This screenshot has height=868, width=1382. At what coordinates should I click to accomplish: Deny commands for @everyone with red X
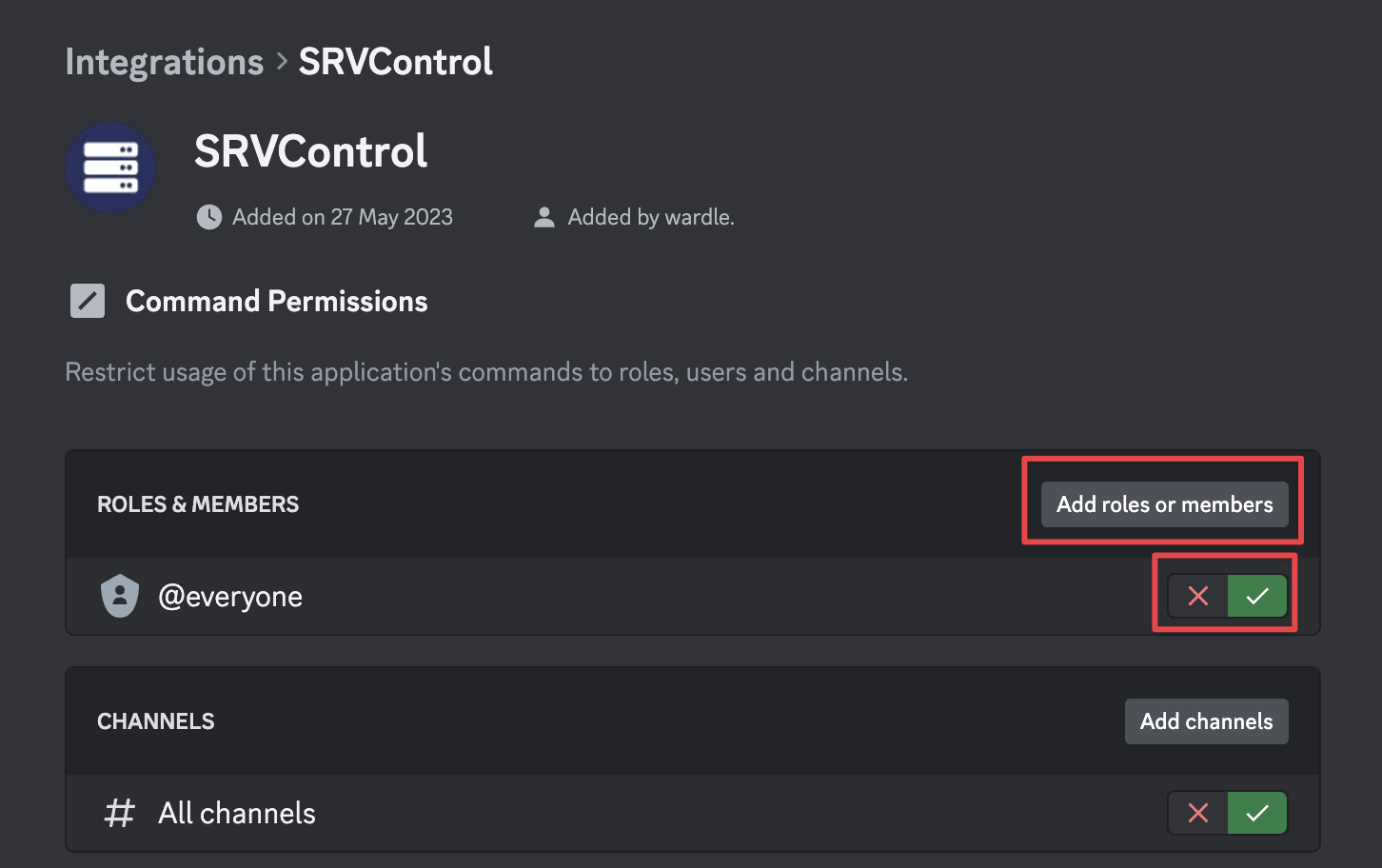click(x=1198, y=596)
